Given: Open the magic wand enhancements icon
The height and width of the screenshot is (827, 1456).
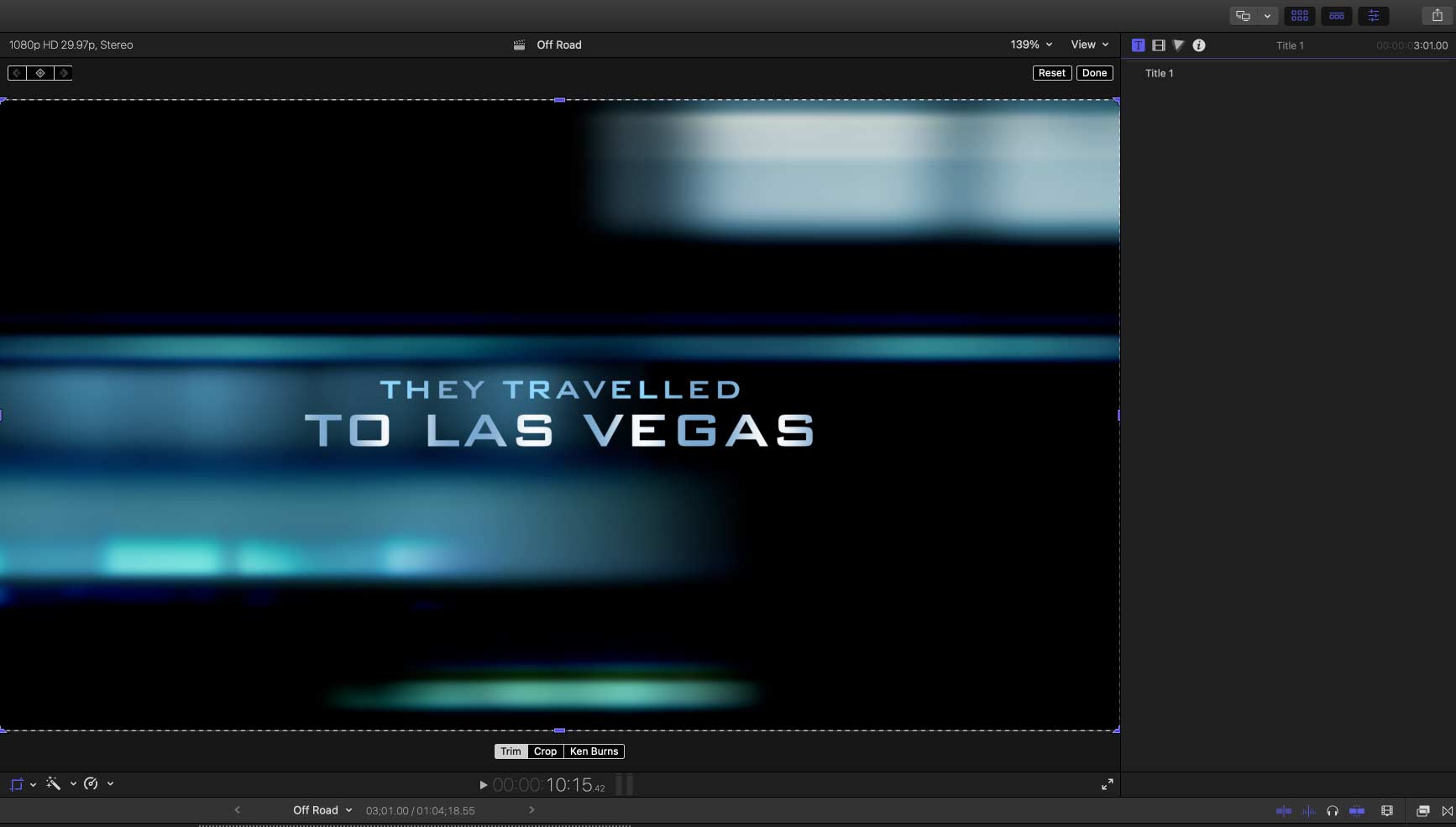Looking at the screenshot, I should pyautogui.click(x=54, y=784).
